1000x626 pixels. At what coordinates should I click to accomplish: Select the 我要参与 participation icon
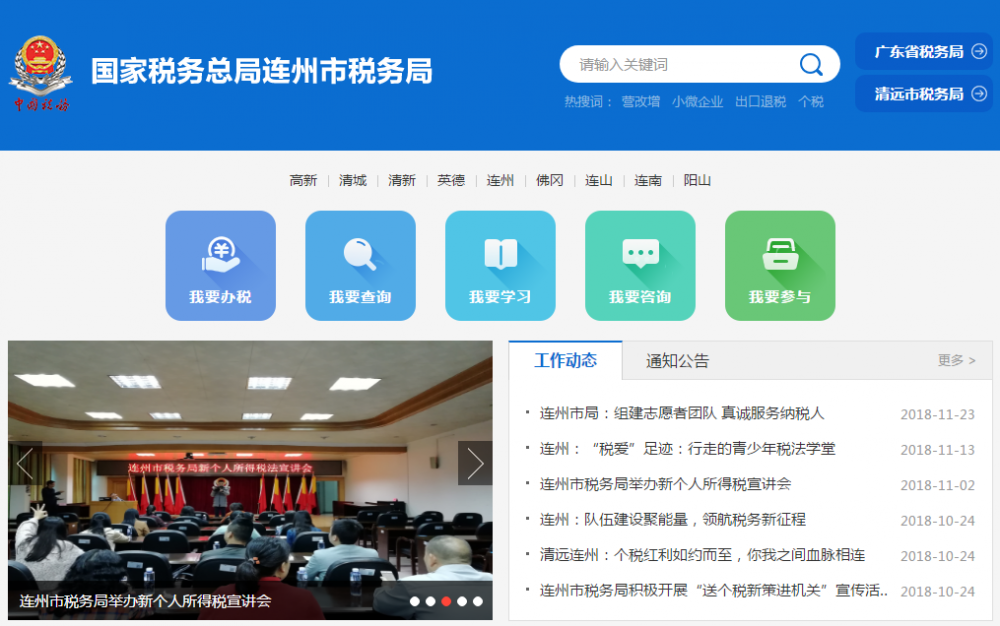click(x=780, y=265)
